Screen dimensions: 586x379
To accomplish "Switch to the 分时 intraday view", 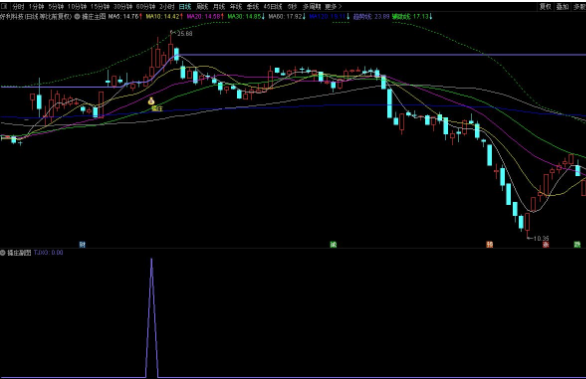I will [x=18, y=6].
